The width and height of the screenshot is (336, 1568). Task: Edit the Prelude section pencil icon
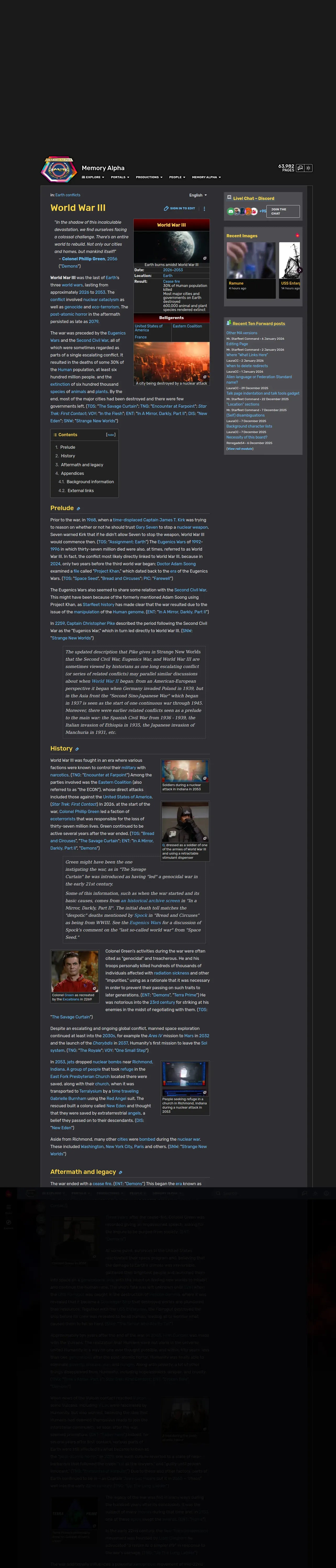click(79, 509)
